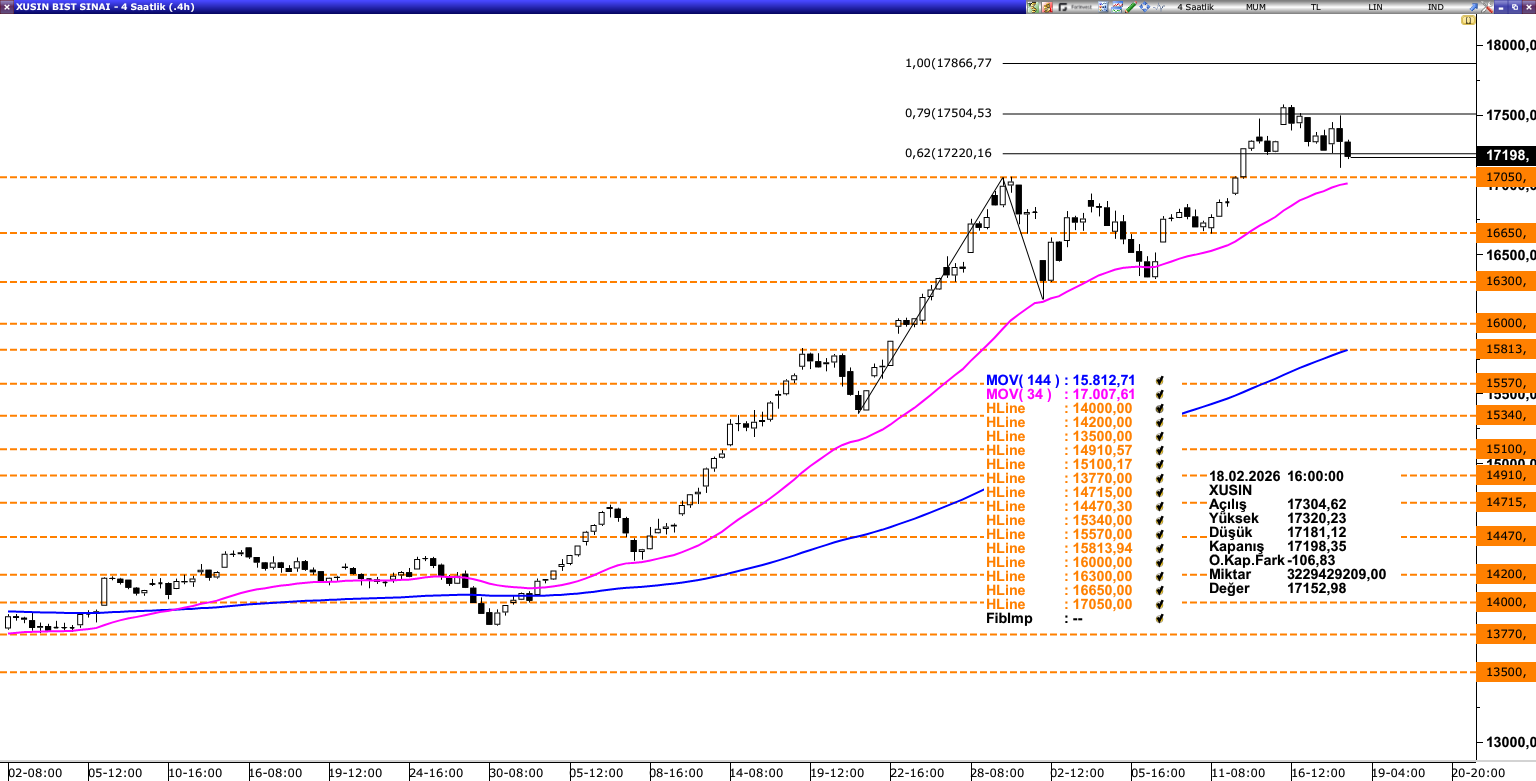Toggle the FibImp checkmark in legend

1160,619
